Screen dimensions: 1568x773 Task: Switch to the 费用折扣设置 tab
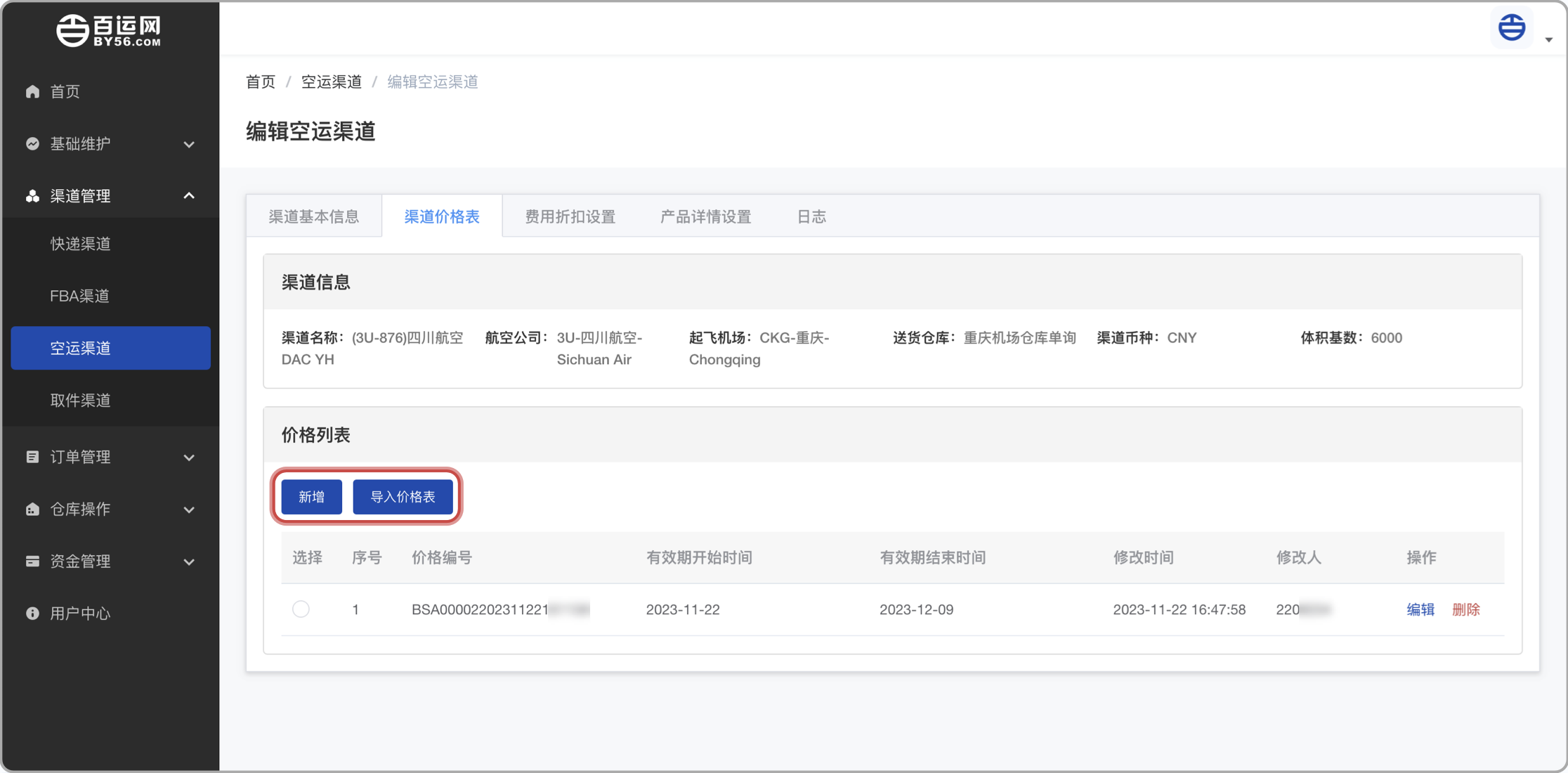click(569, 216)
